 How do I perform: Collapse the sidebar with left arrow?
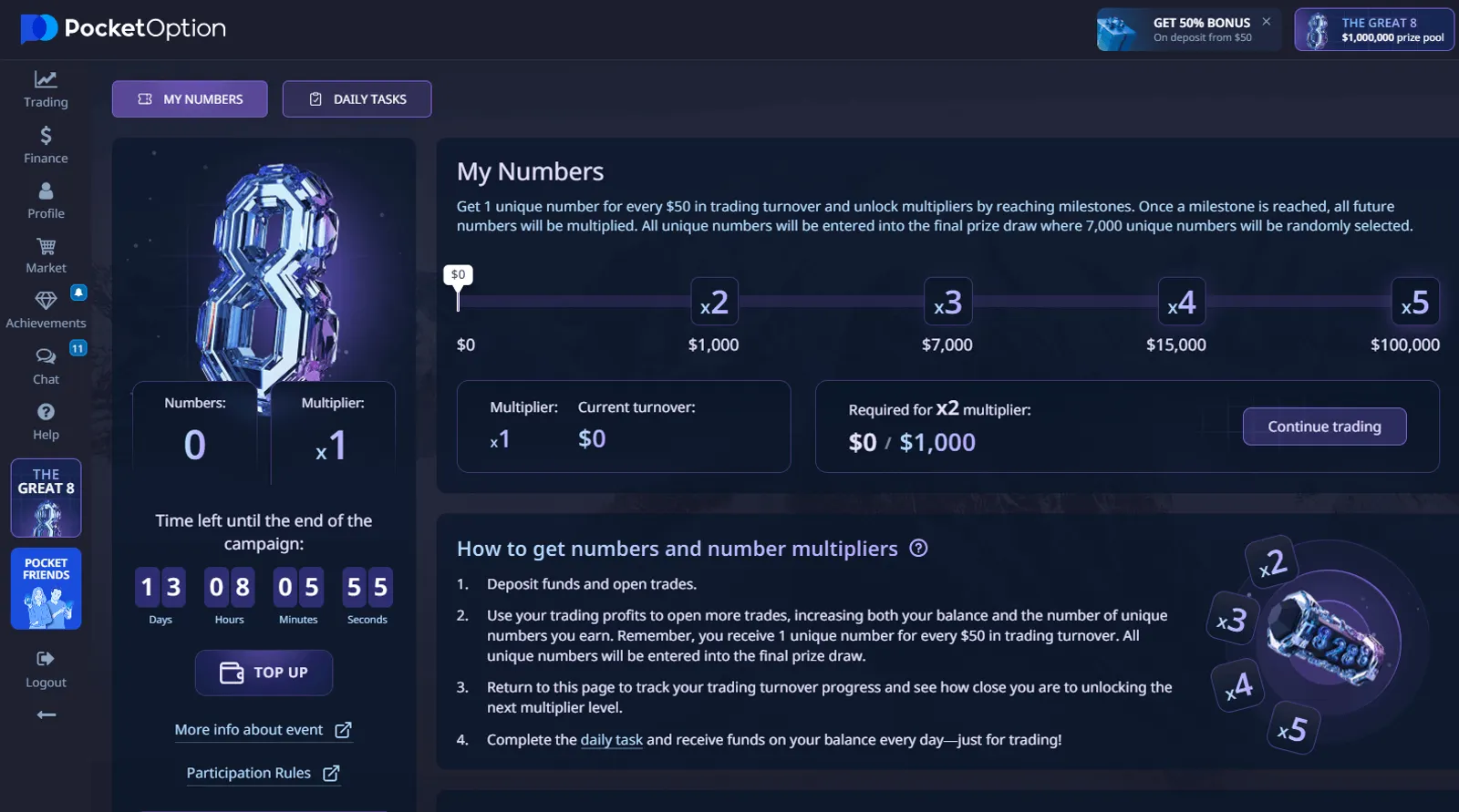tap(46, 715)
